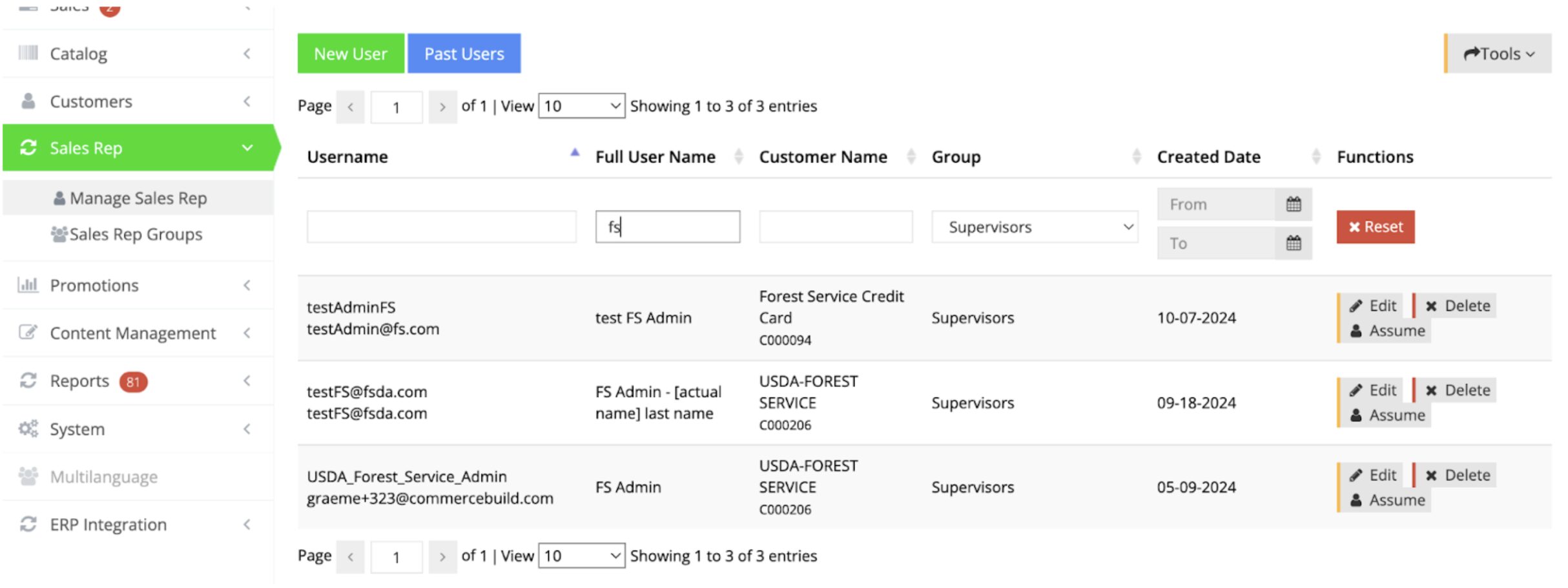This screenshot has height=588, width=1568.
Task: Sort the Created Date column
Action: 1315,157
